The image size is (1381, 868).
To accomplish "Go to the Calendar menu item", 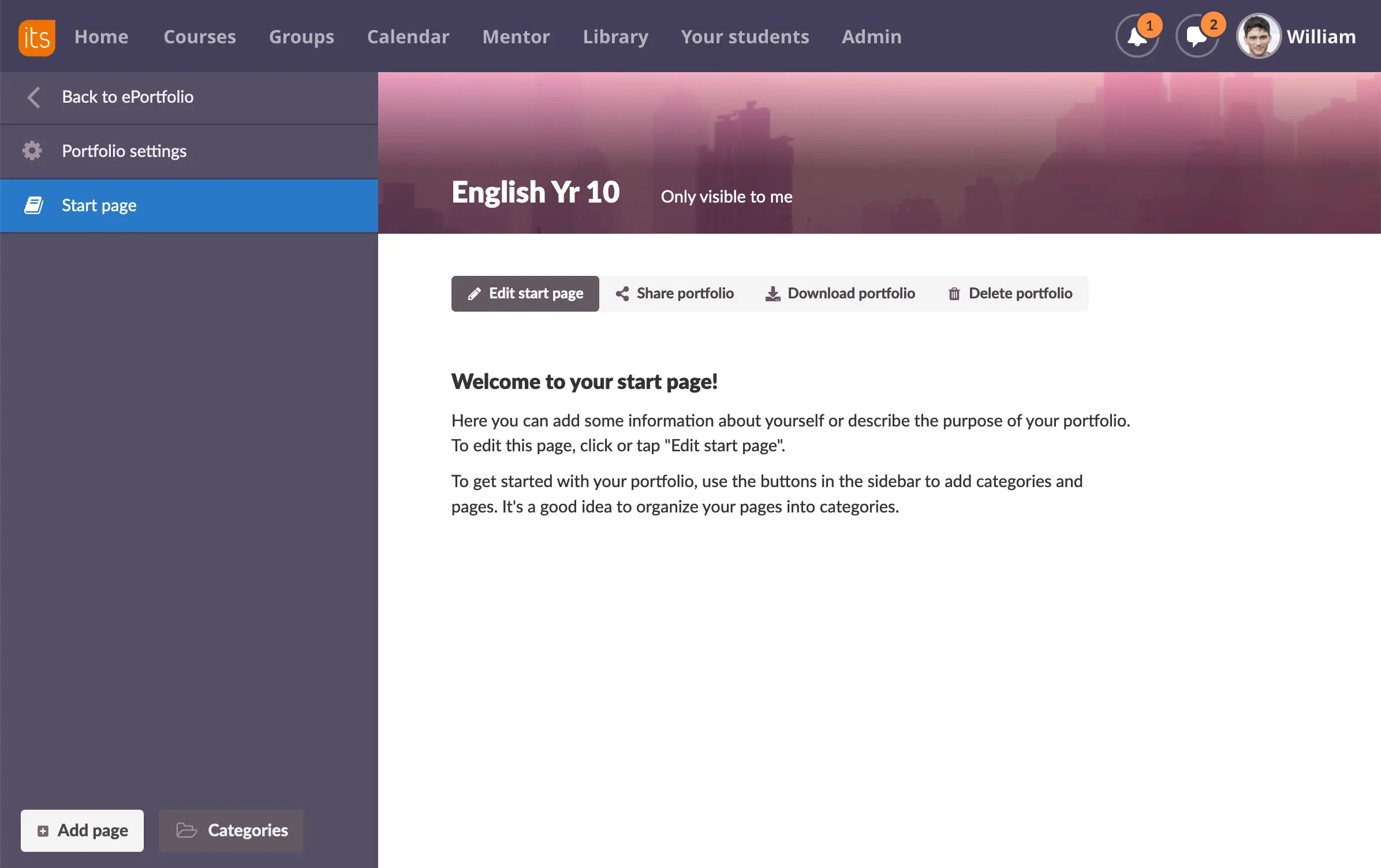I will [x=408, y=37].
